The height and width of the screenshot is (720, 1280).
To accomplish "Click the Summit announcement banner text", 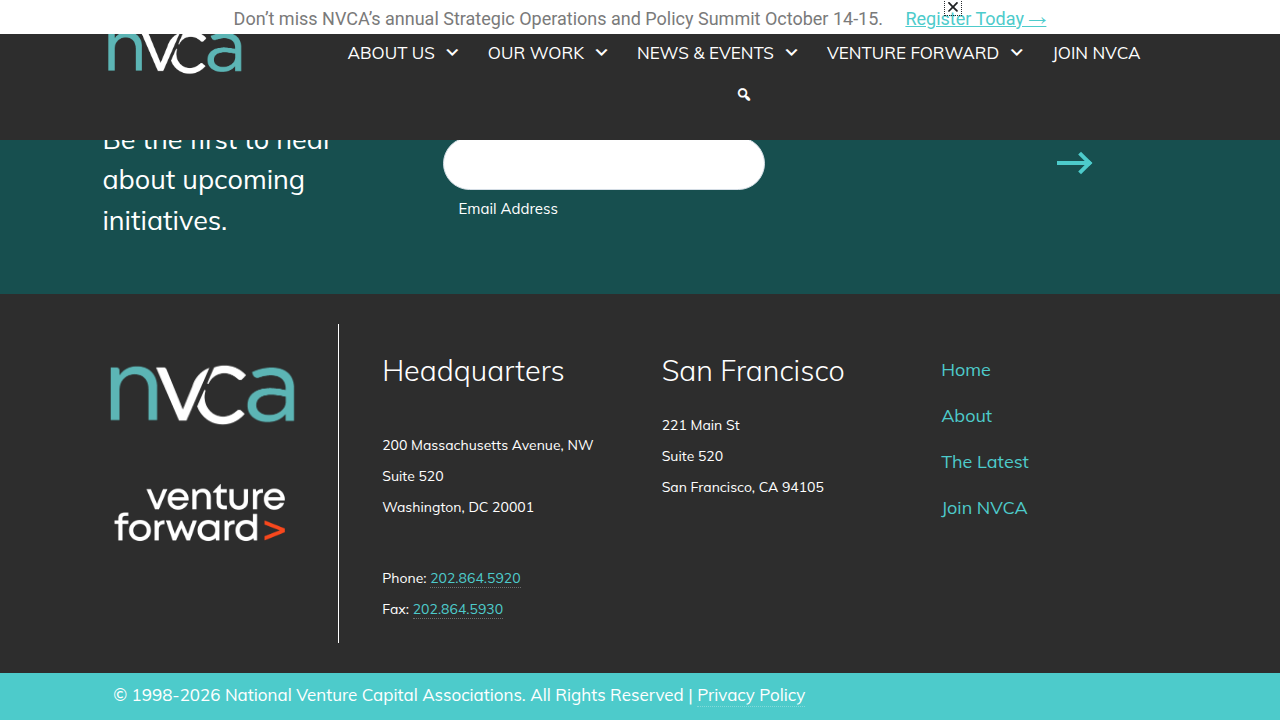I will coord(558,19).
